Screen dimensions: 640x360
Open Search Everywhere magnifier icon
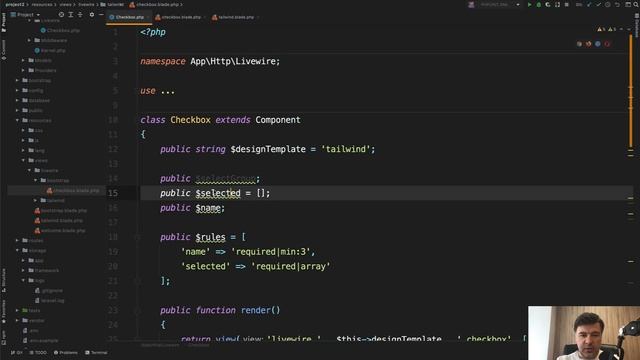(636, 4)
